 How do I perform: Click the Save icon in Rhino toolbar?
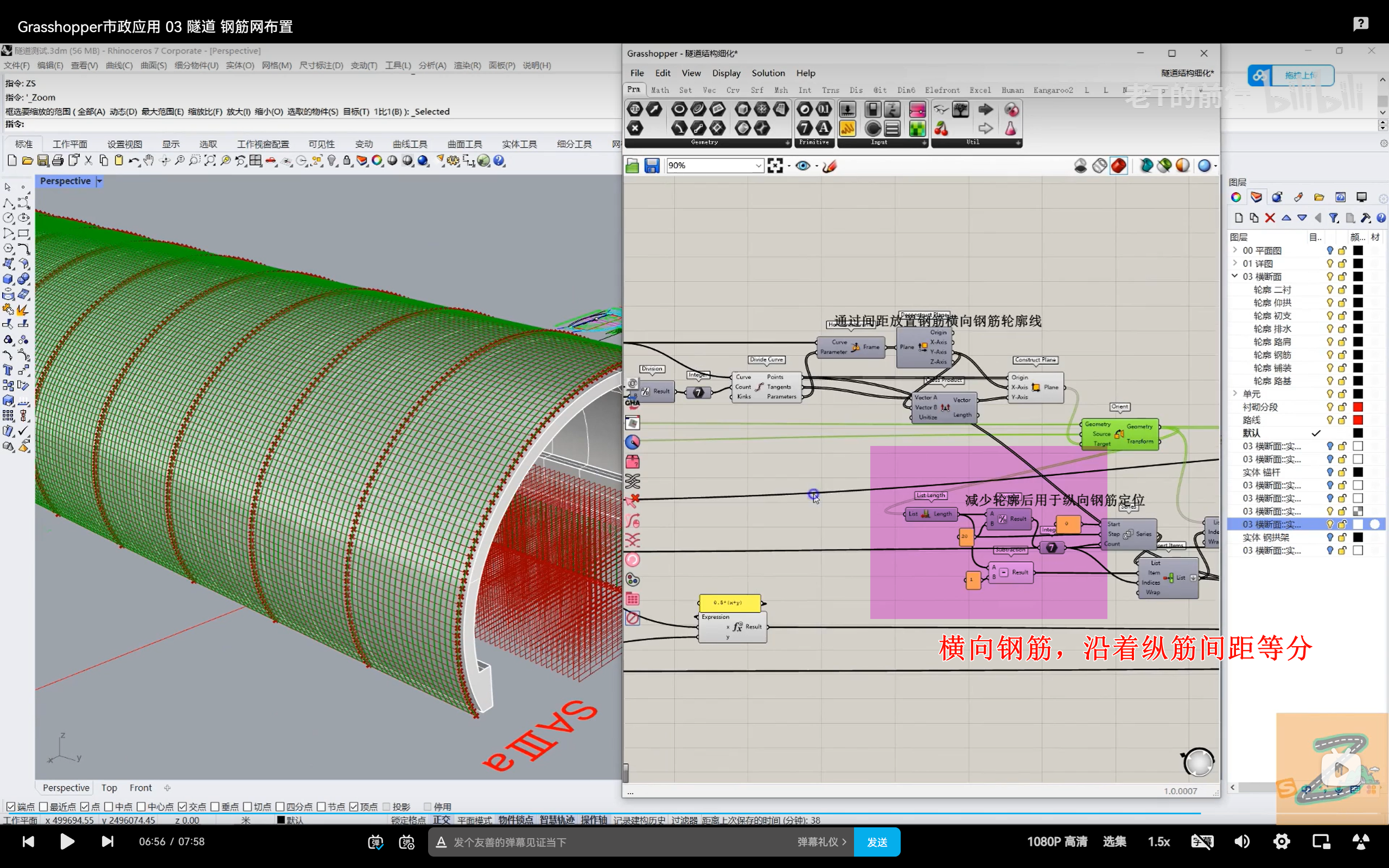point(42,161)
